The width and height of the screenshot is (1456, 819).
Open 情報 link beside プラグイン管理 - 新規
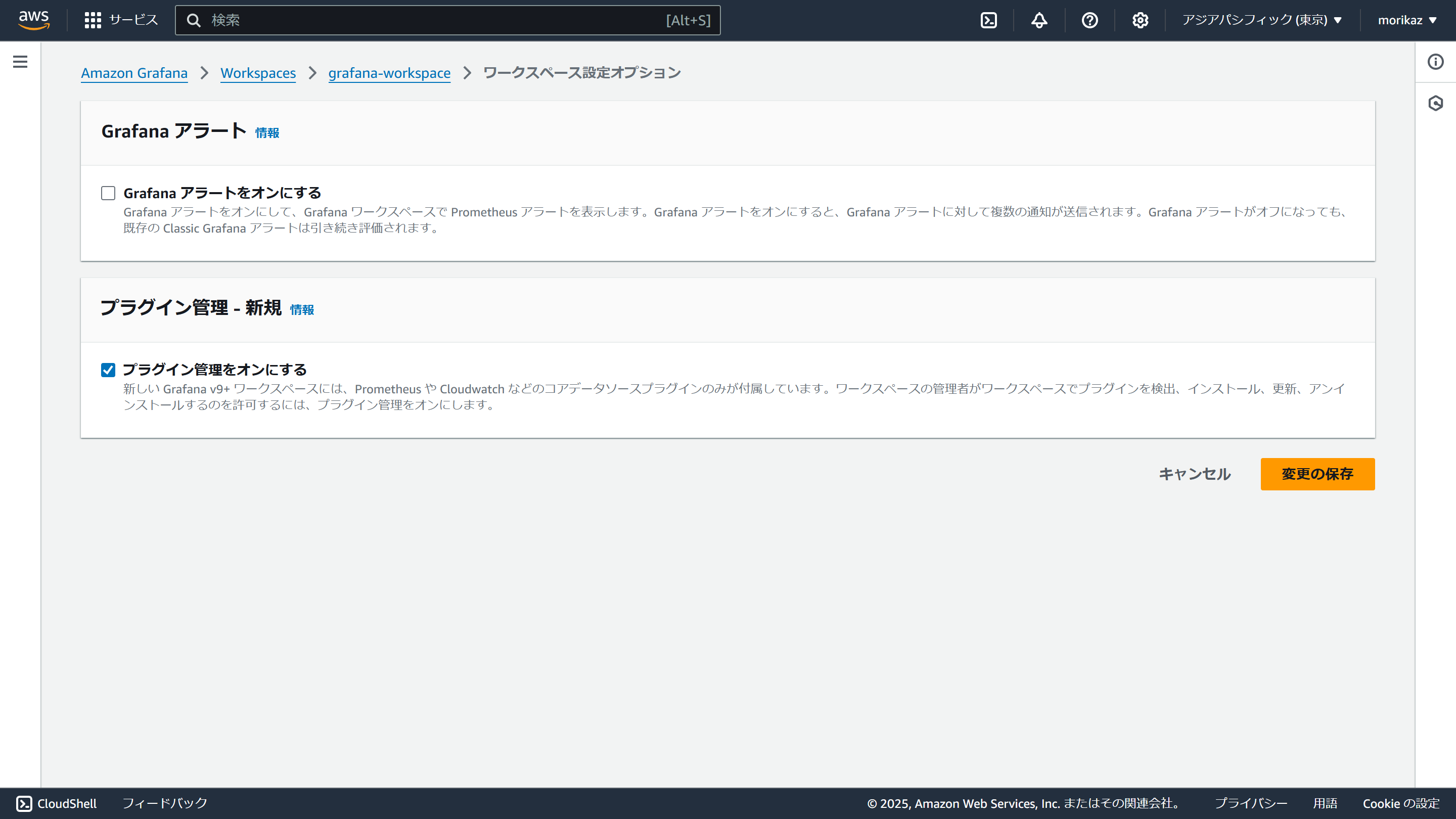302,310
